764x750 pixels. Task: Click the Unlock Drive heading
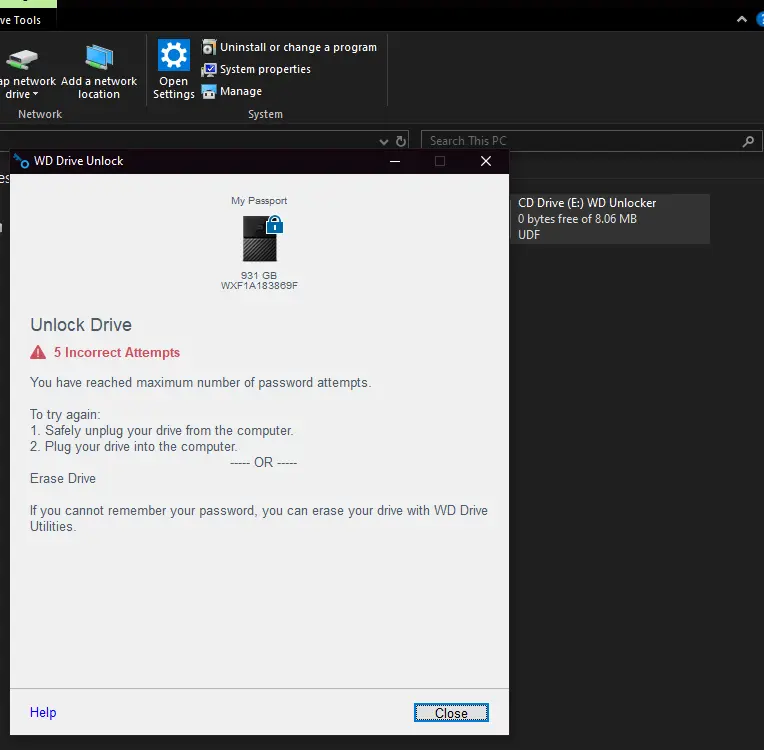tap(81, 325)
